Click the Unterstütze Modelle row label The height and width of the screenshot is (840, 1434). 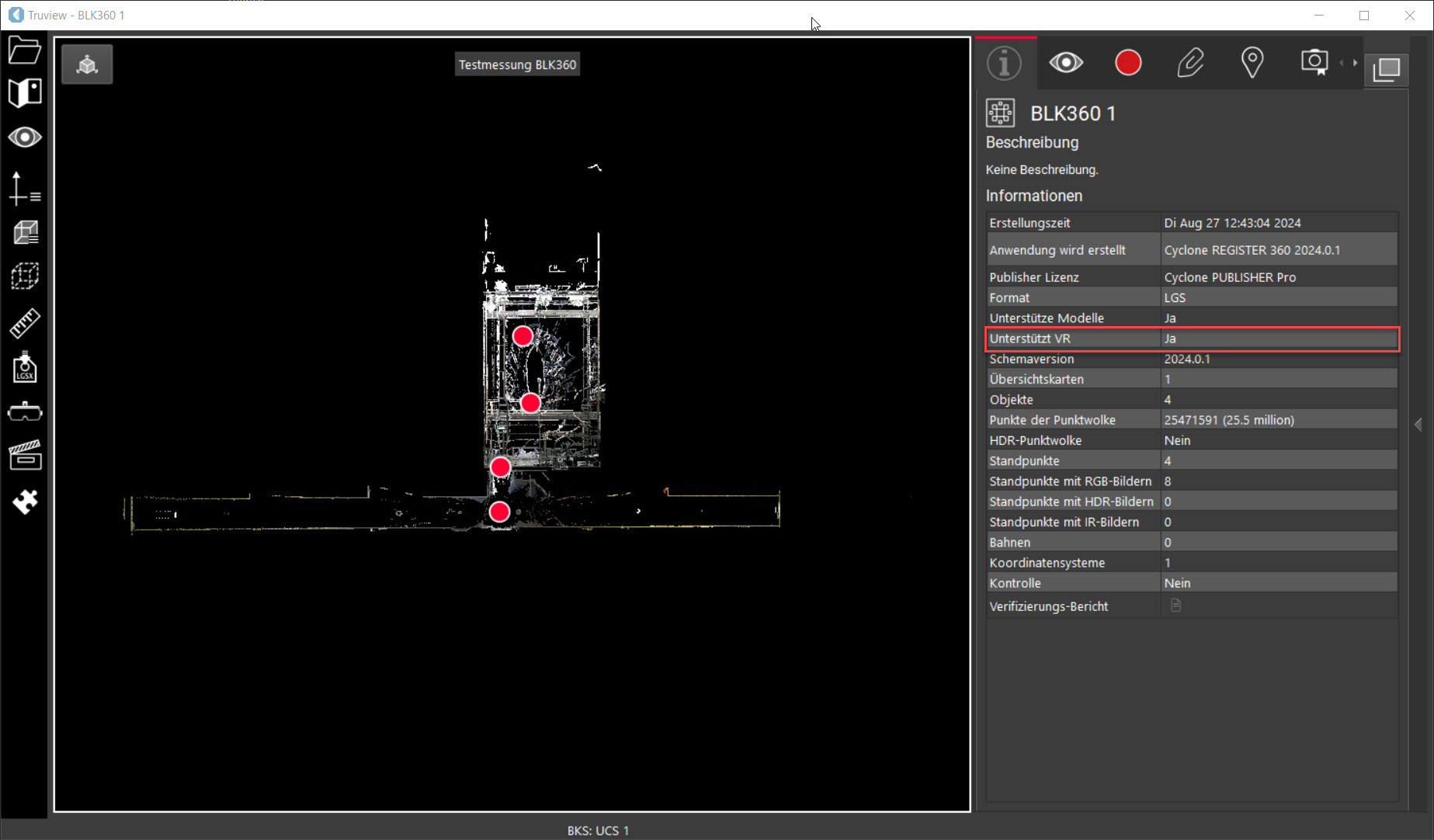1046,318
